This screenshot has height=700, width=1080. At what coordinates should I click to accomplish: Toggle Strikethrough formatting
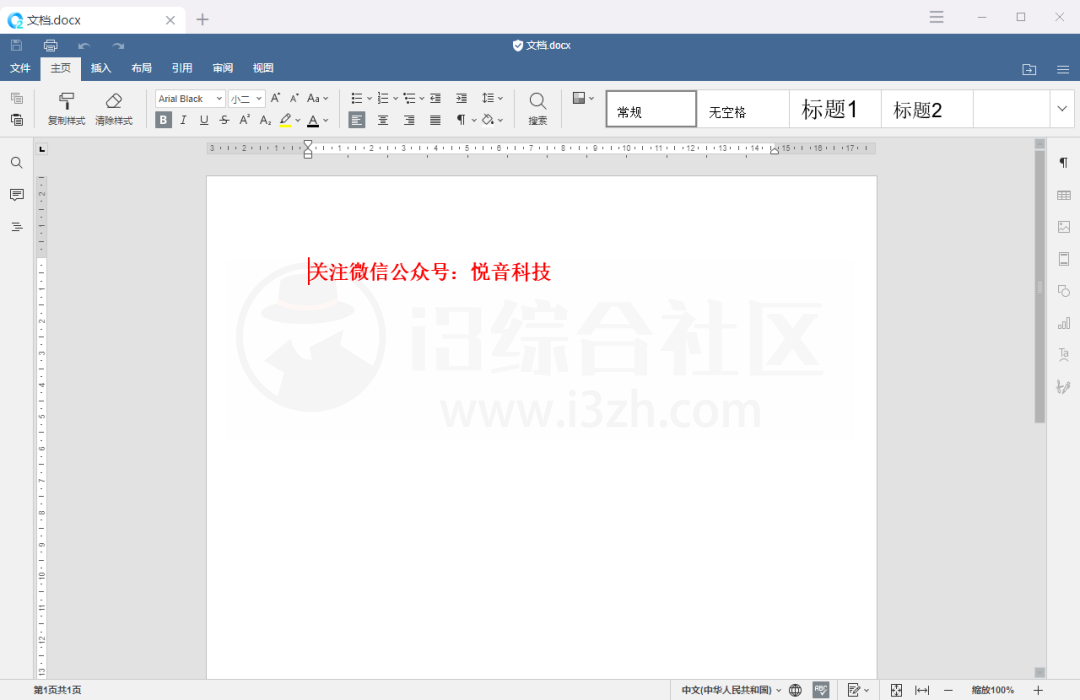pos(225,120)
